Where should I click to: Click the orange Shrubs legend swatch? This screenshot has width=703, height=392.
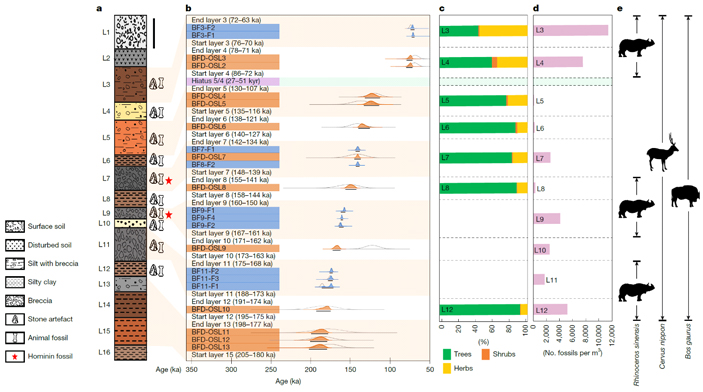486,354
